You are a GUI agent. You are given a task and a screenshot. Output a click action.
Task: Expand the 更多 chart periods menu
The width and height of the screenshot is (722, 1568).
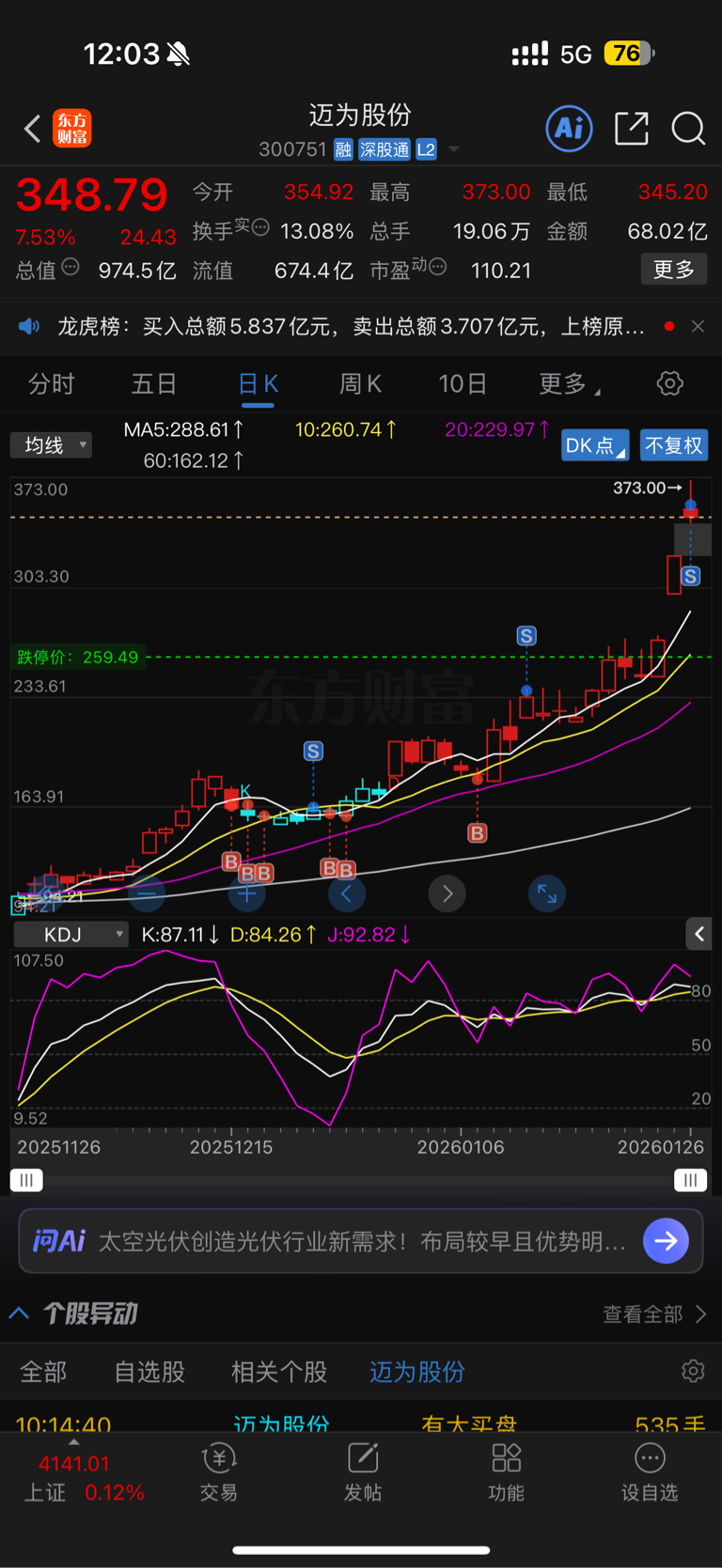click(x=569, y=383)
